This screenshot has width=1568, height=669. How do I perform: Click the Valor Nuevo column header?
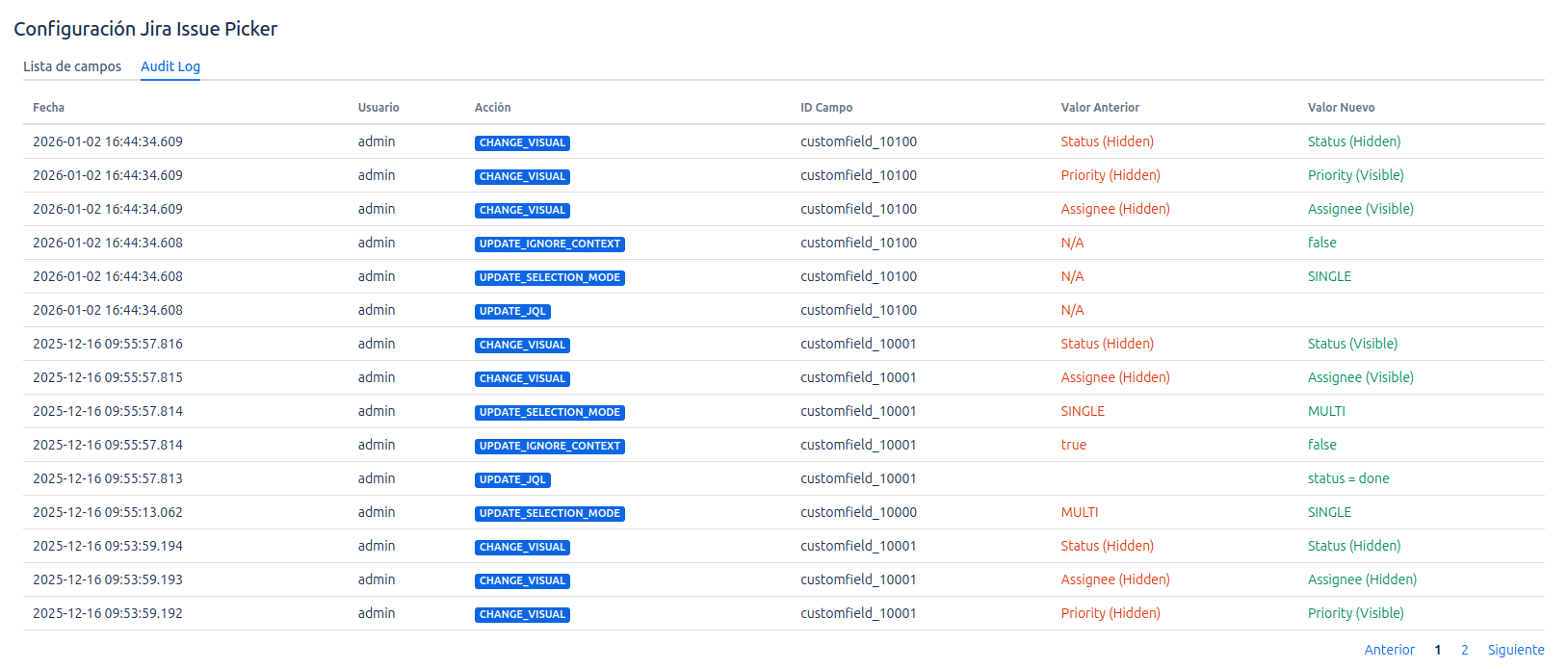click(1341, 108)
